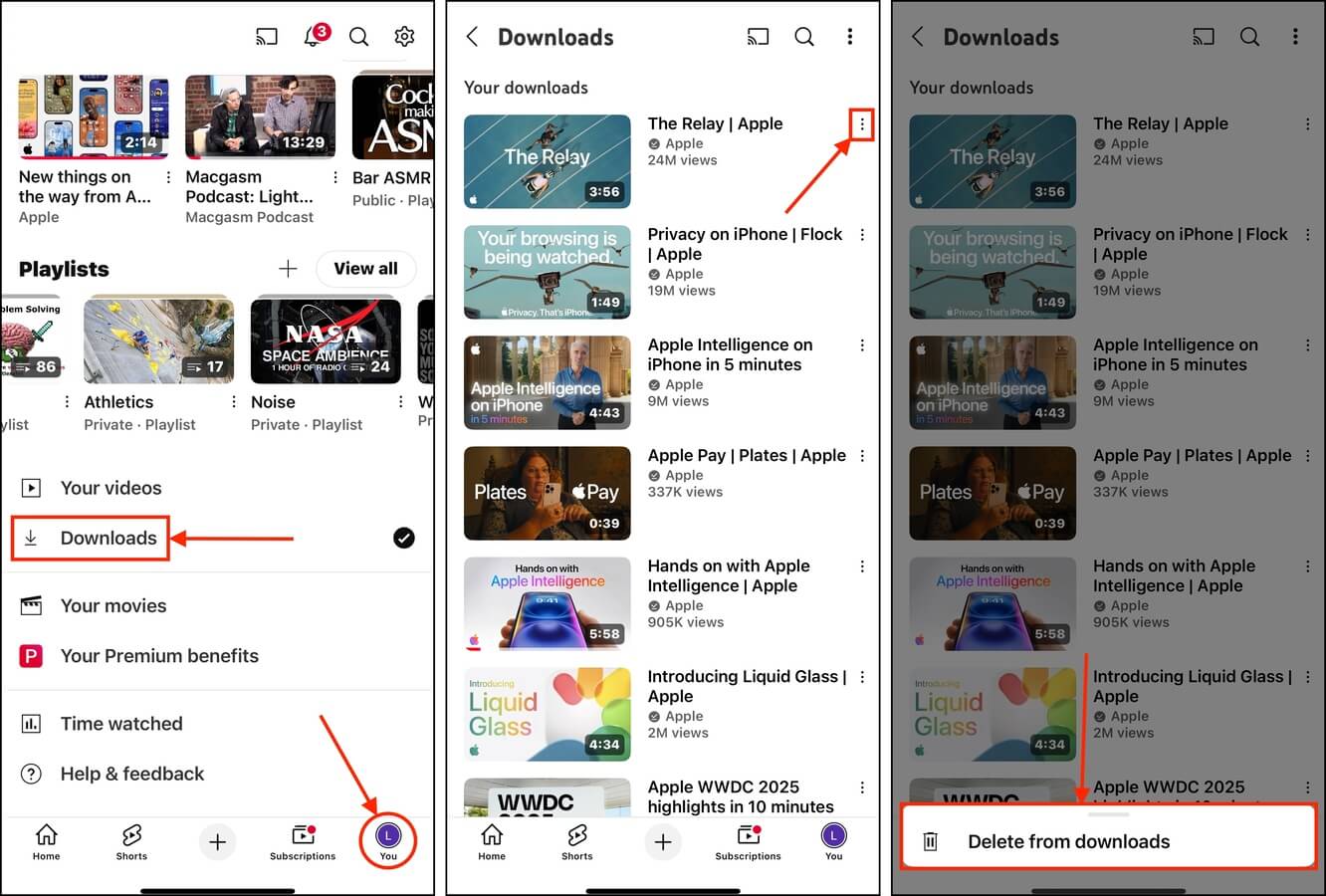Screen dimensions: 1326x896
Task: Play Hands on with Apple Intelligence thumbnail, middle
Action: [548, 603]
